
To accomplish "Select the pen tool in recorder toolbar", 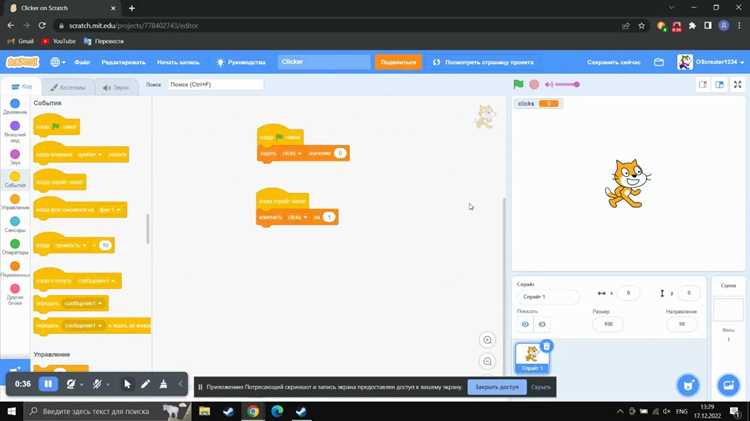I will [145, 384].
